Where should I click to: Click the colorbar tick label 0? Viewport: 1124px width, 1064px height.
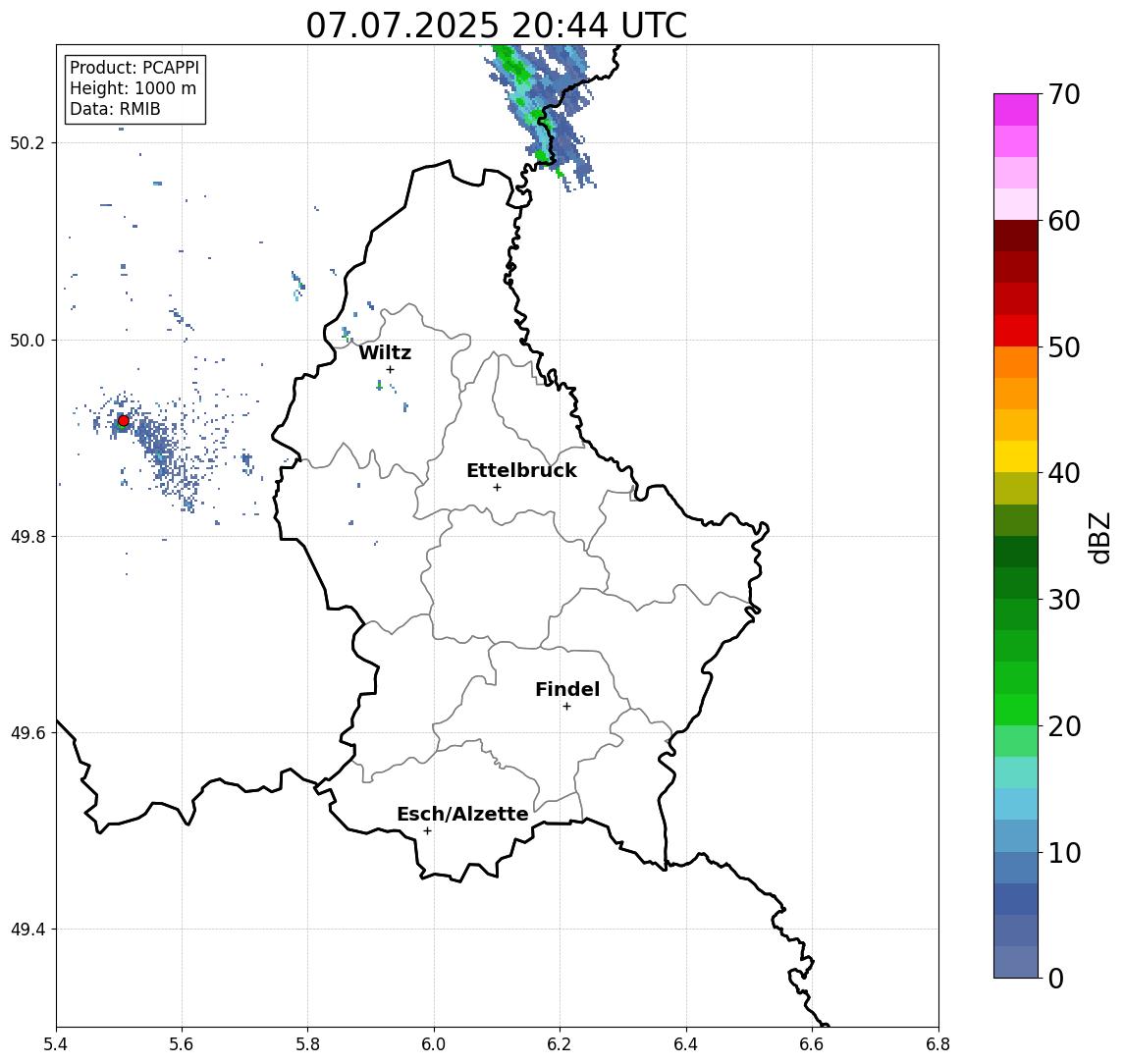(x=1056, y=978)
